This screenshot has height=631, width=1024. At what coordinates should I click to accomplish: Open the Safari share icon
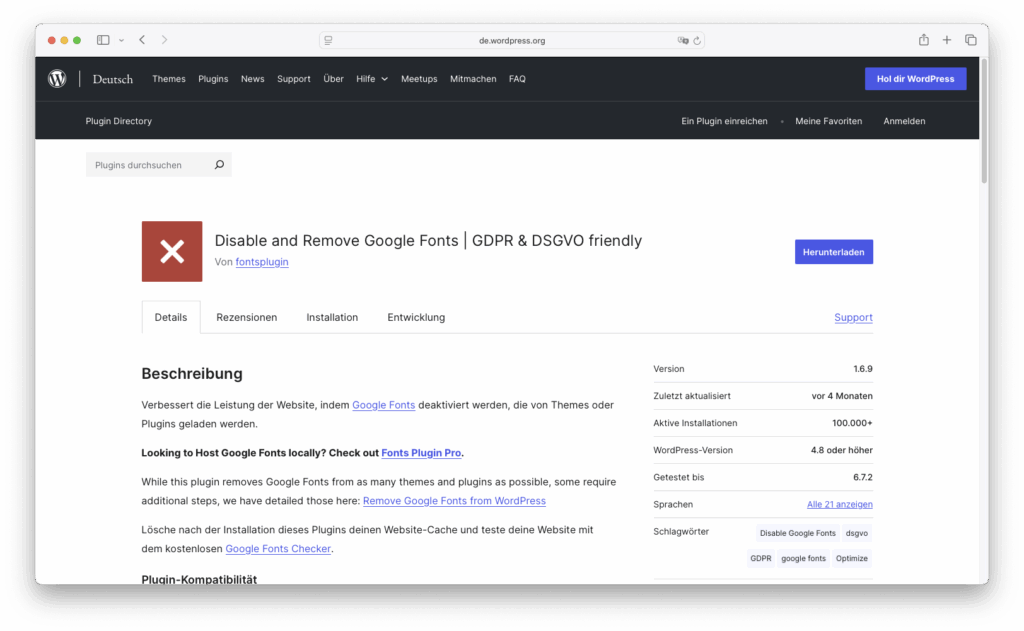click(x=923, y=40)
